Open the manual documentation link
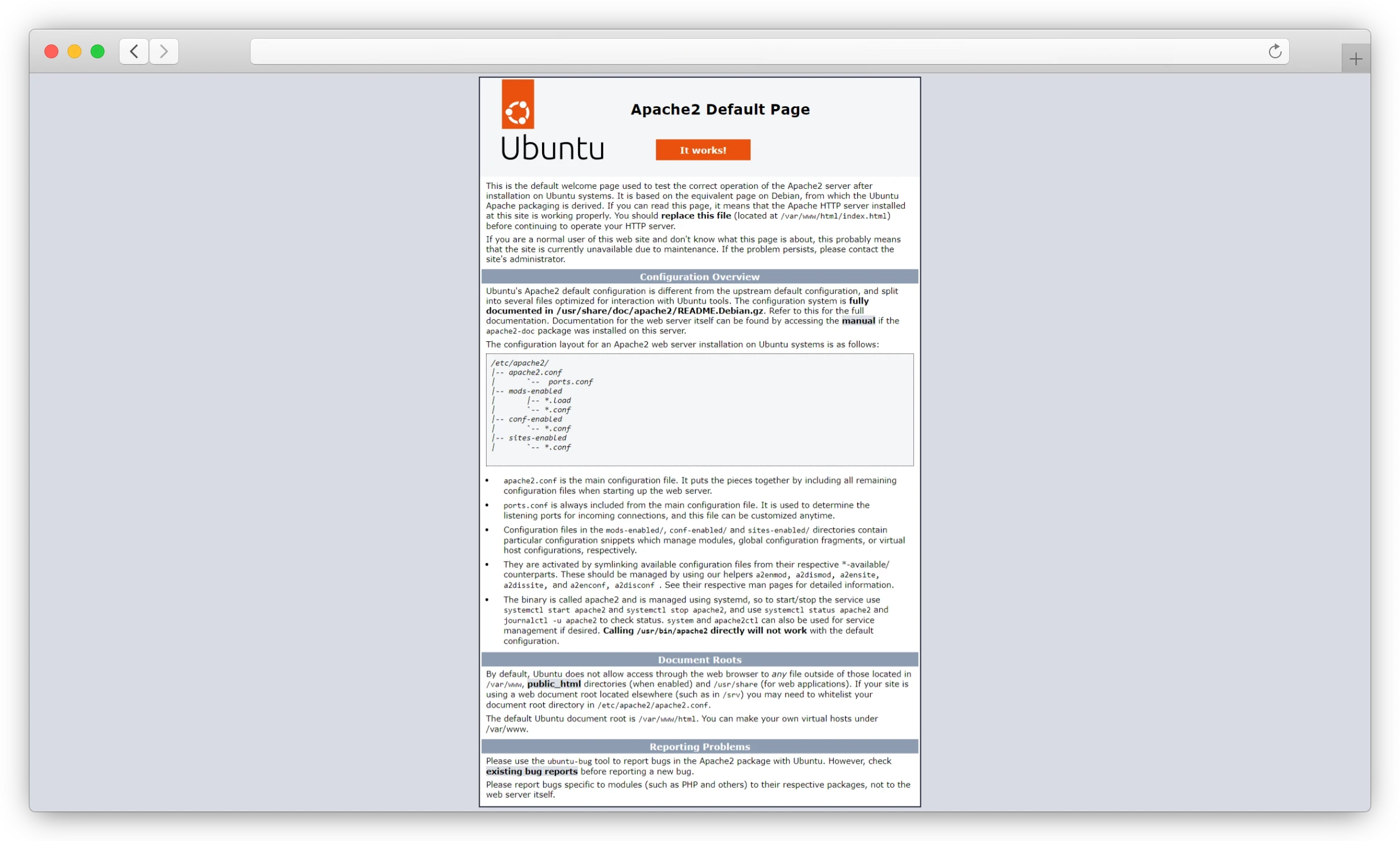 tap(858, 321)
